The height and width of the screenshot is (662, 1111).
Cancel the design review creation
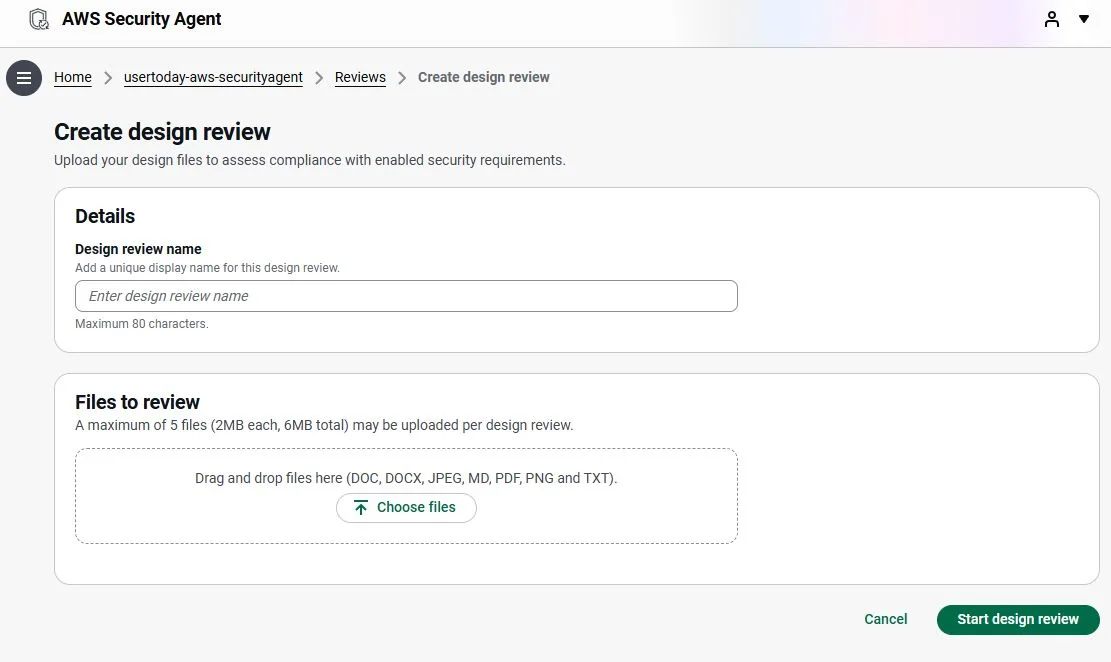pos(885,619)
